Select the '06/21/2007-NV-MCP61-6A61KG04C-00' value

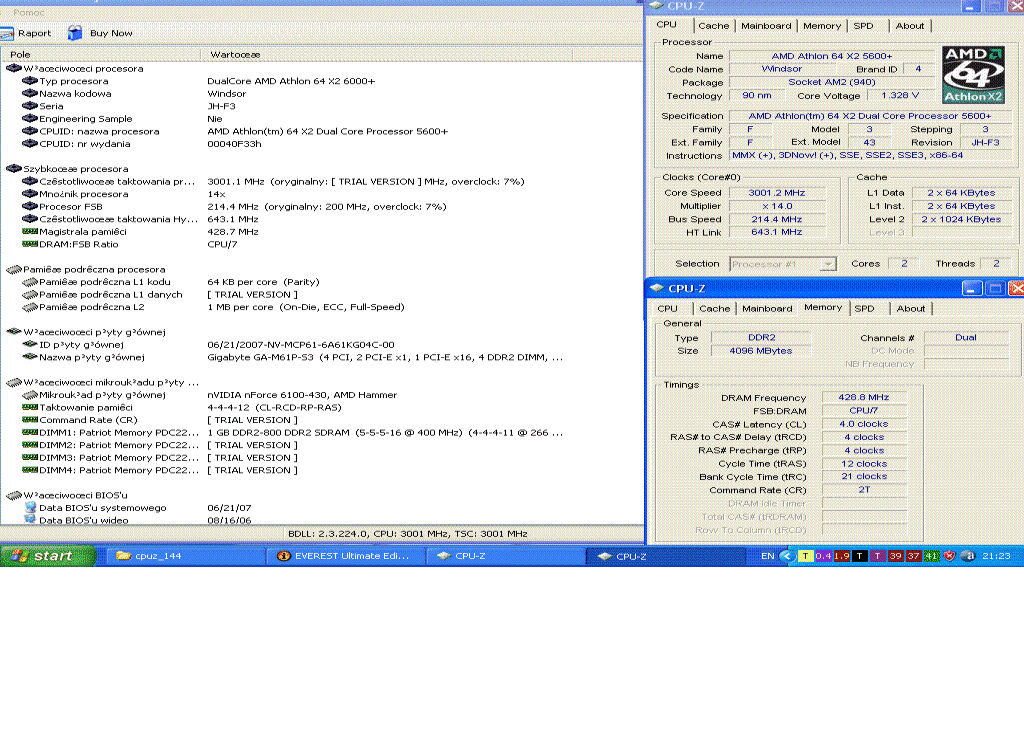[x=300, y=345]
